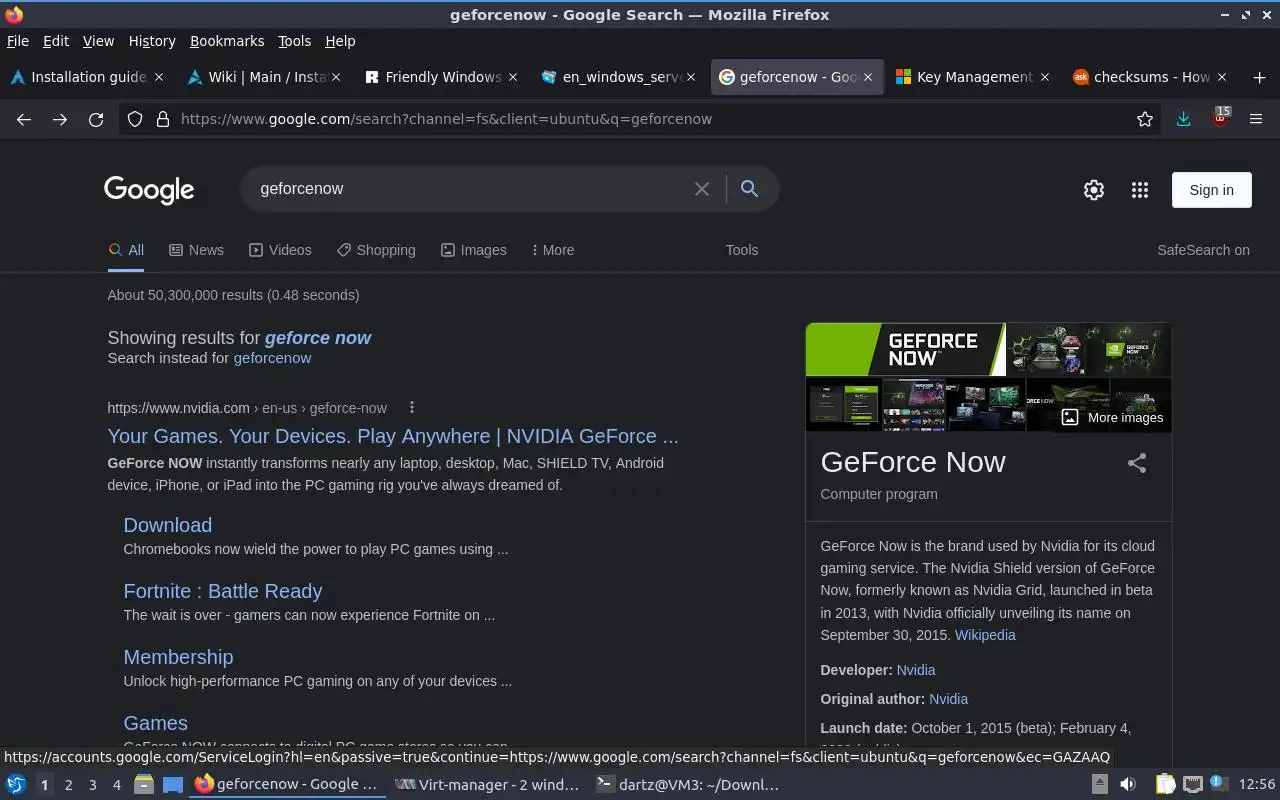
Task: Open the File menu
Action: click(x=17, y=41)
